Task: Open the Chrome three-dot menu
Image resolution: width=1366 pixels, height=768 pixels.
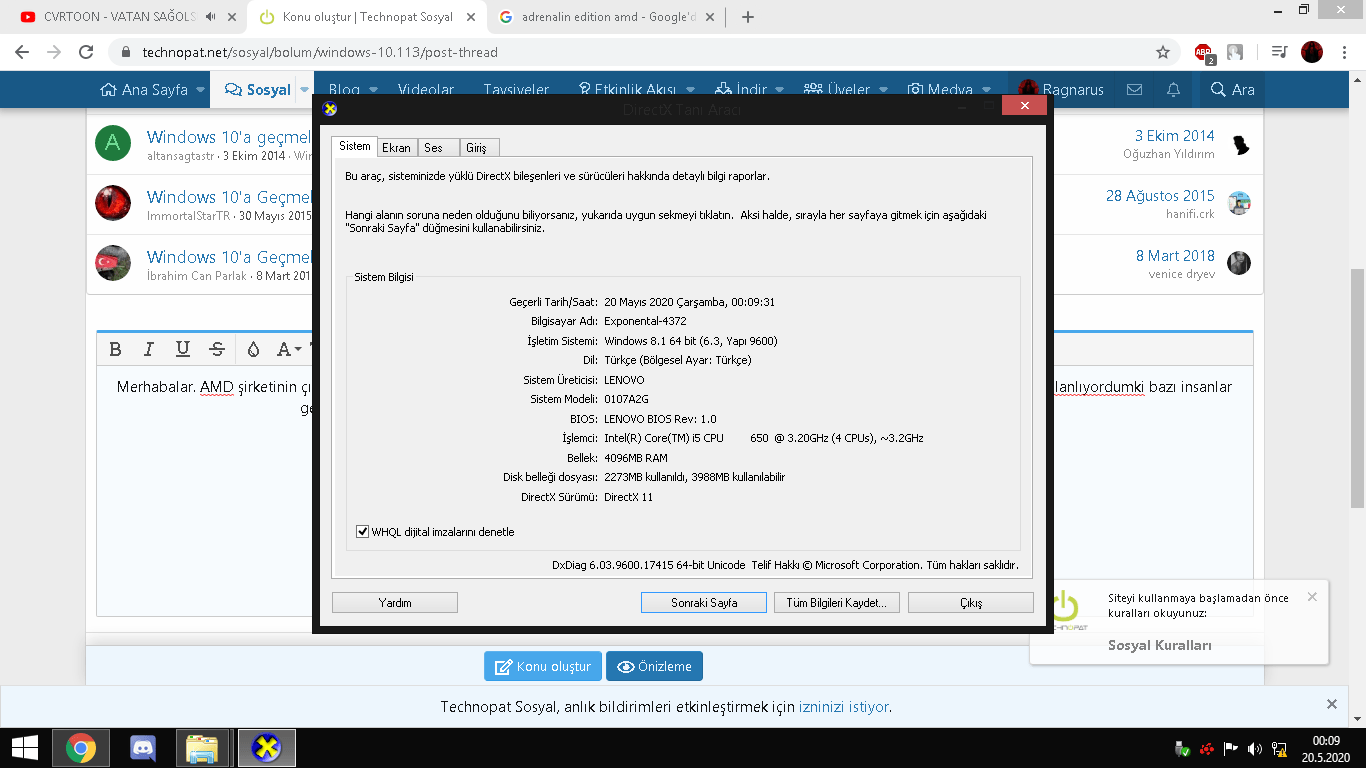Action: pyautogui.click(x=1344, y=52)
